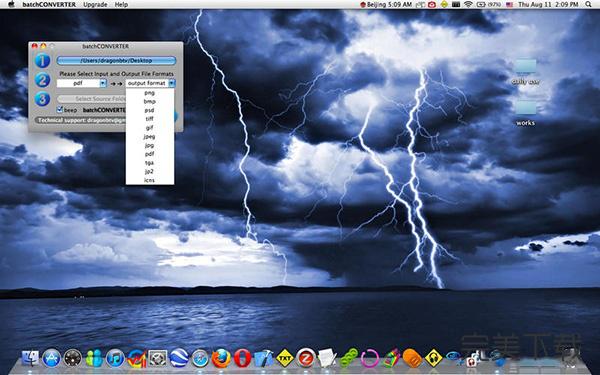Open the yellow TXT diamond app in dock
This screenshot has width=600, height=375.
click(x=285, y=359)
